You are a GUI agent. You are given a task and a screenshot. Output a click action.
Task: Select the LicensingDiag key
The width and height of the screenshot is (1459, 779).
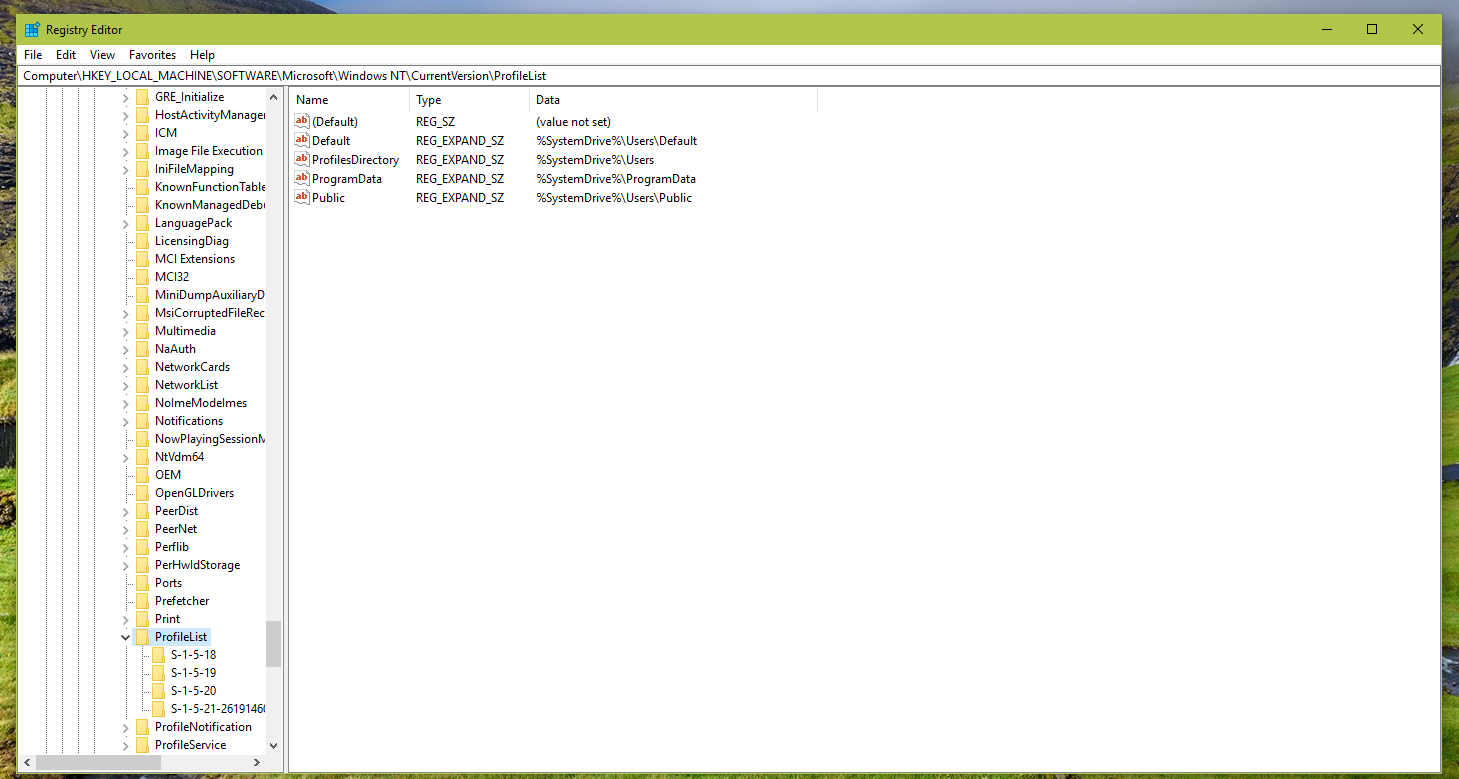192,241
